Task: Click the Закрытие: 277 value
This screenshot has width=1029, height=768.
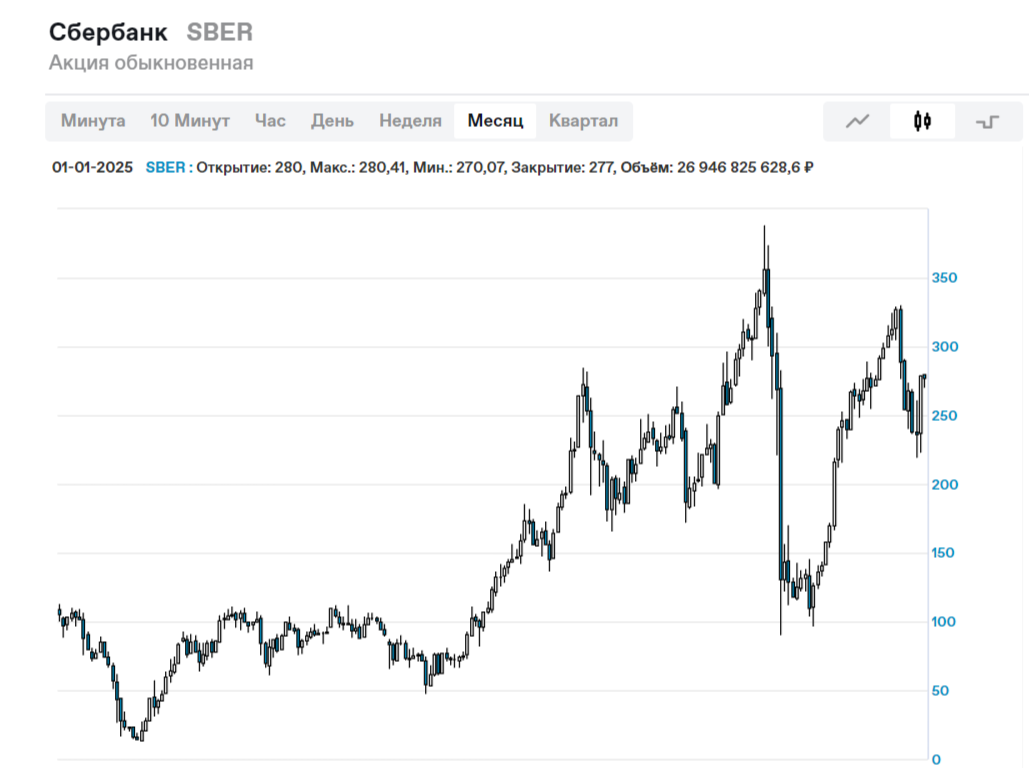Action: (562, 167)
